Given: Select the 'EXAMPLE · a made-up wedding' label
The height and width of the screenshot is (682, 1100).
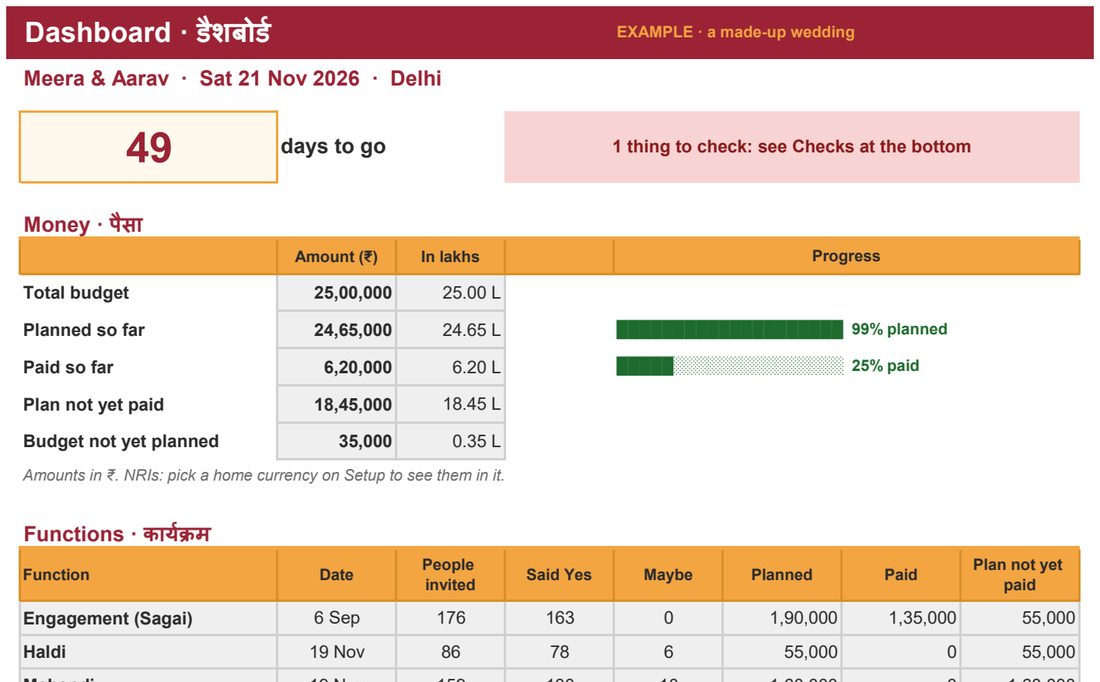Looking at the screenshot, I should point(735,32).
